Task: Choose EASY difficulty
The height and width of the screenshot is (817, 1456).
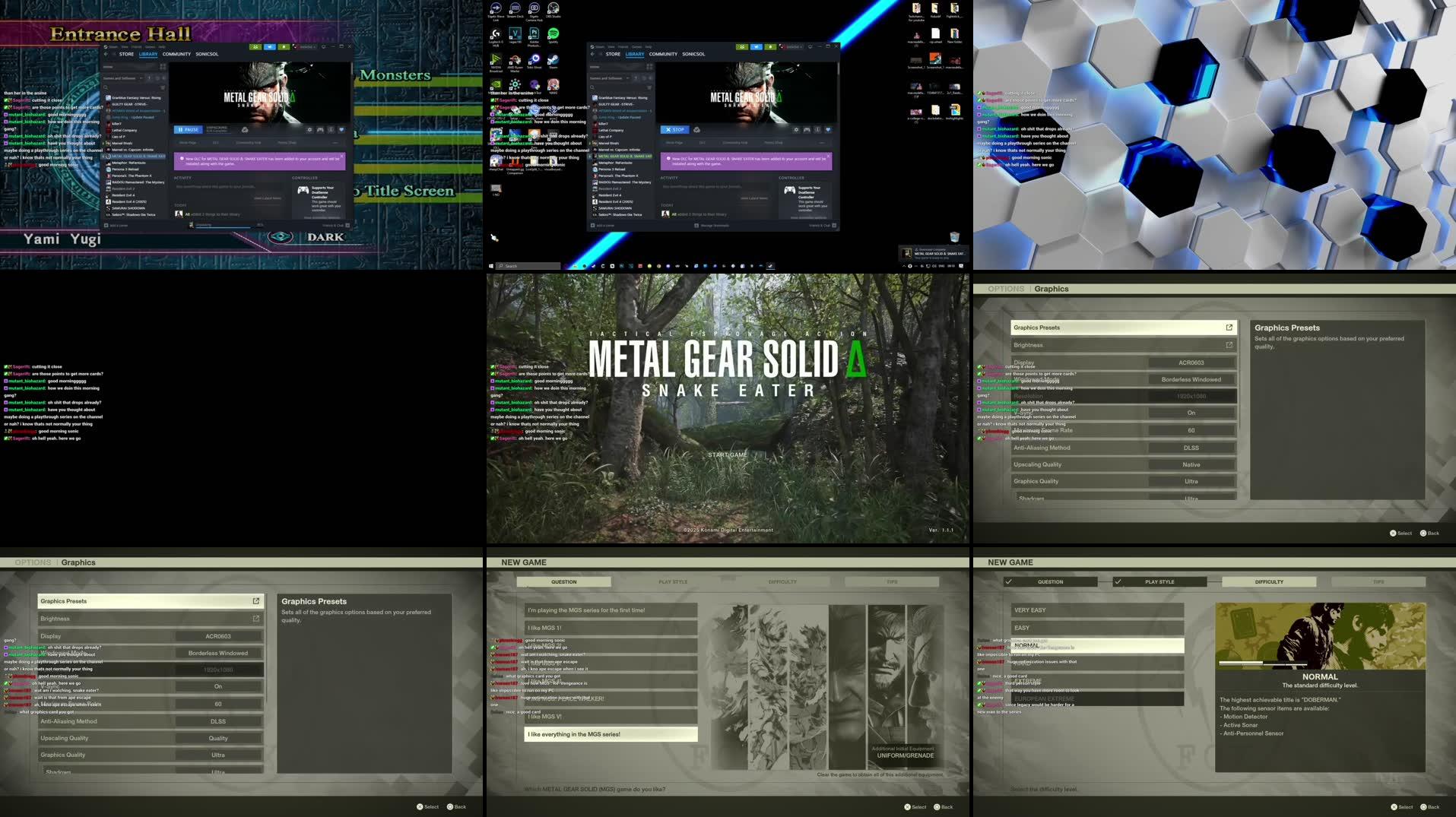Action: point(1097,628)
